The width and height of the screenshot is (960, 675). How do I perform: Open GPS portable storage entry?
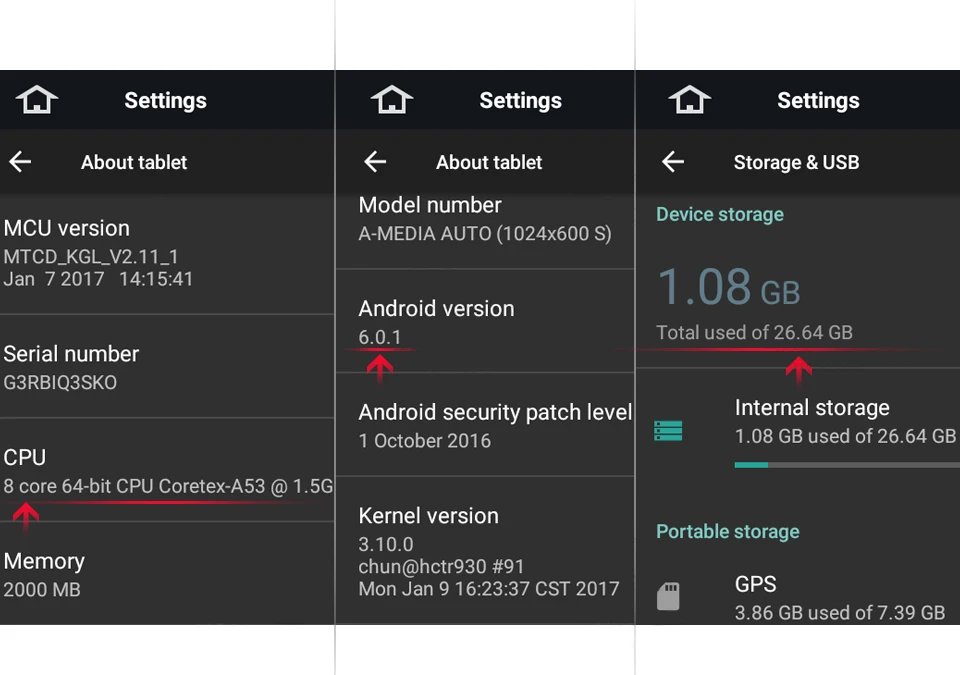[798, 596]
